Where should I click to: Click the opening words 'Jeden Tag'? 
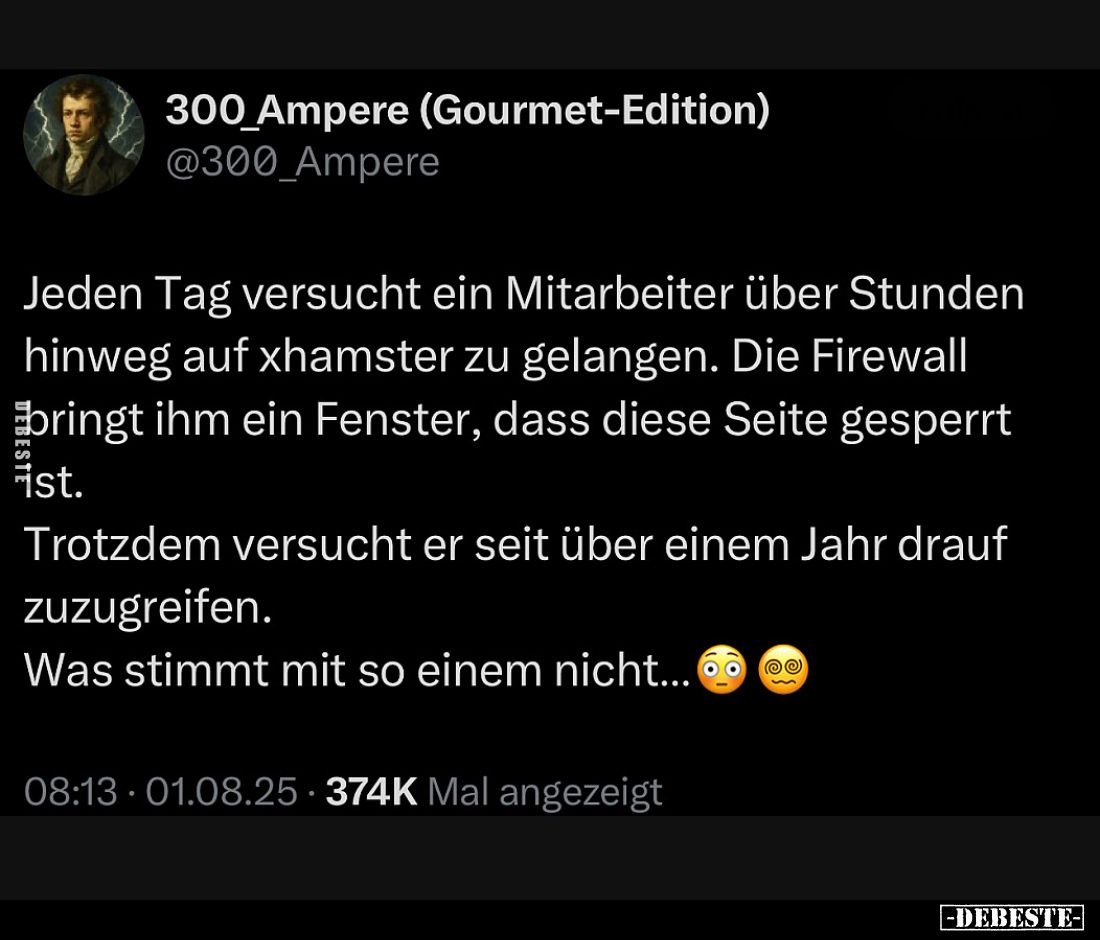(127, 294)
